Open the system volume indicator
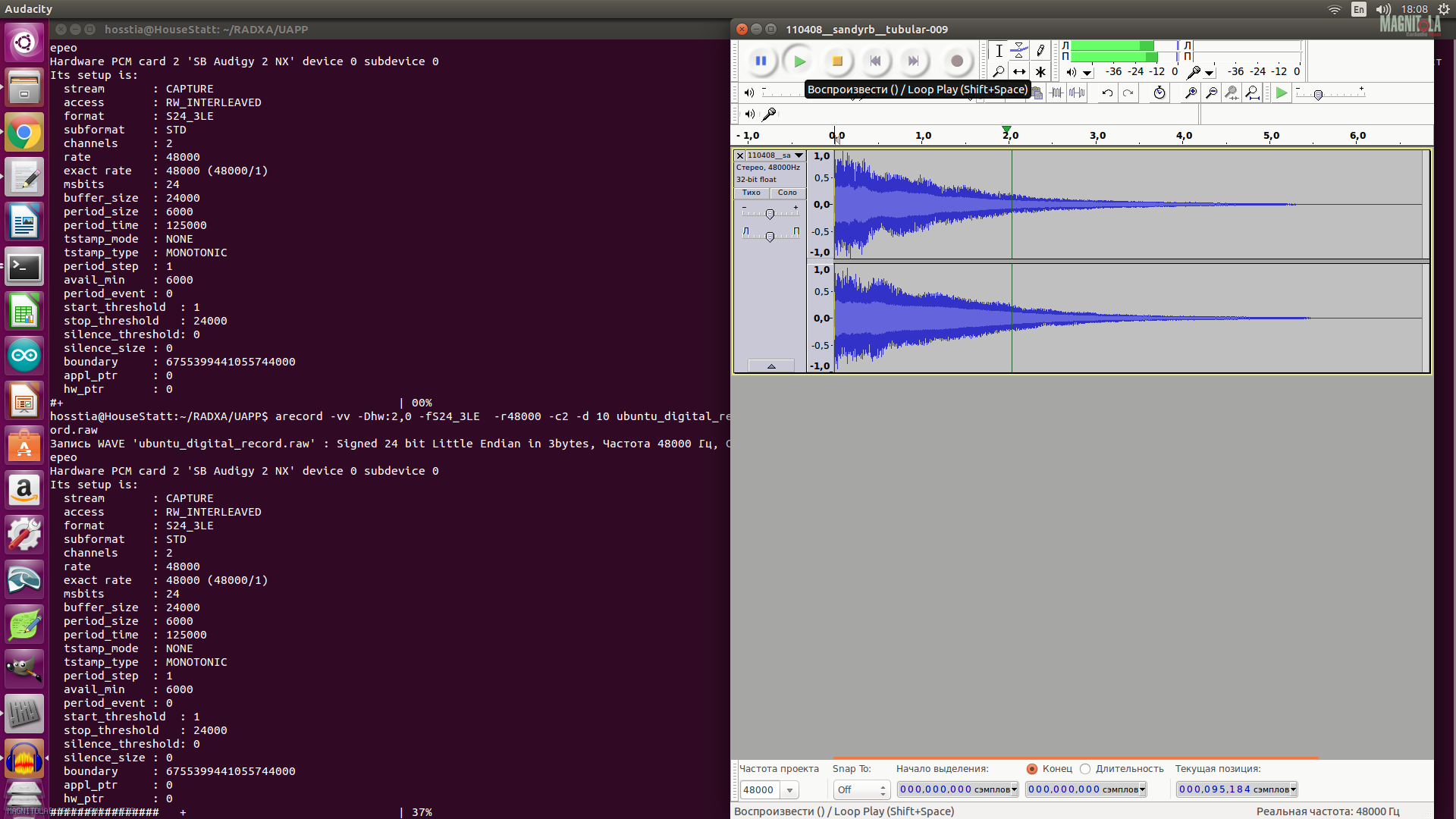Image resolution: width=1456 pixels, height=819 pixels. coord(1384,9)
